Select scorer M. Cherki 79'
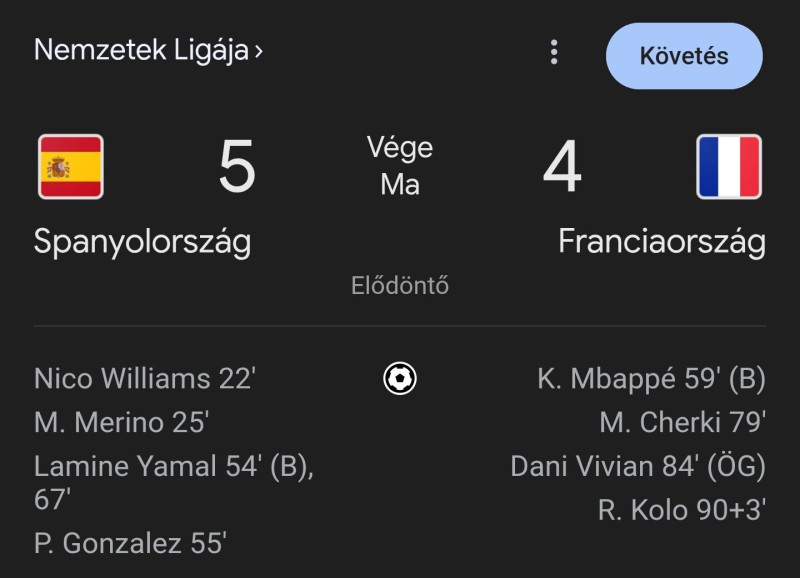This screenshot has width=800, height=578. 683,422
